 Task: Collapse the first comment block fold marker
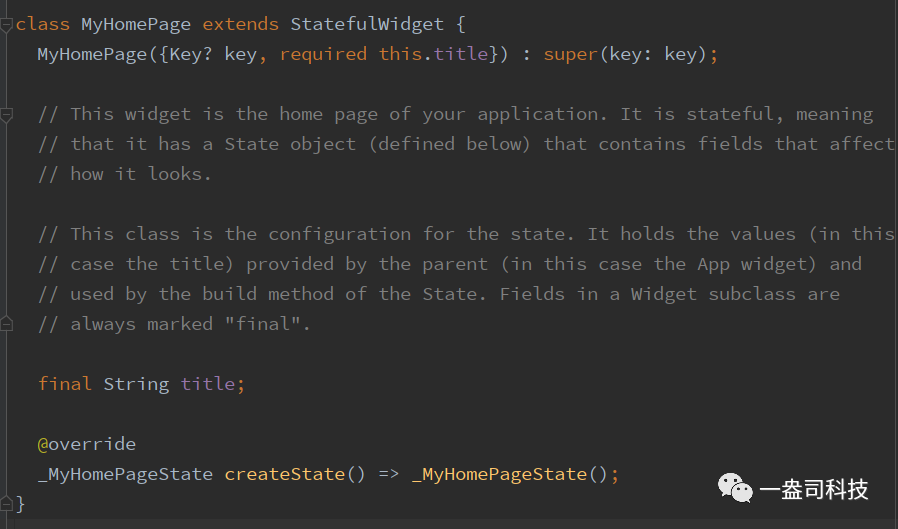[6, 115]
